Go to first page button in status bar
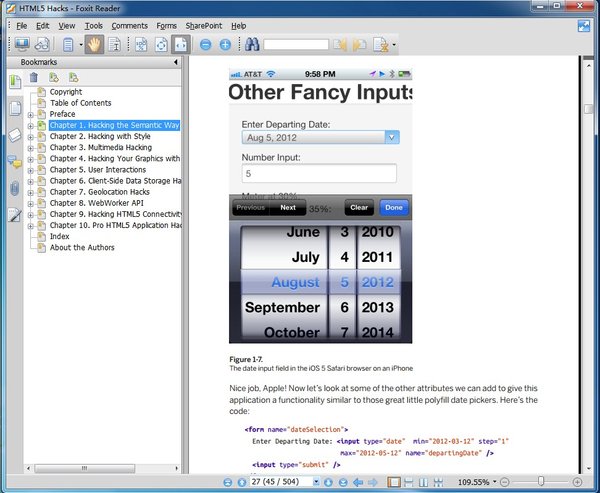Screen dimensions: 600x493 228,482
